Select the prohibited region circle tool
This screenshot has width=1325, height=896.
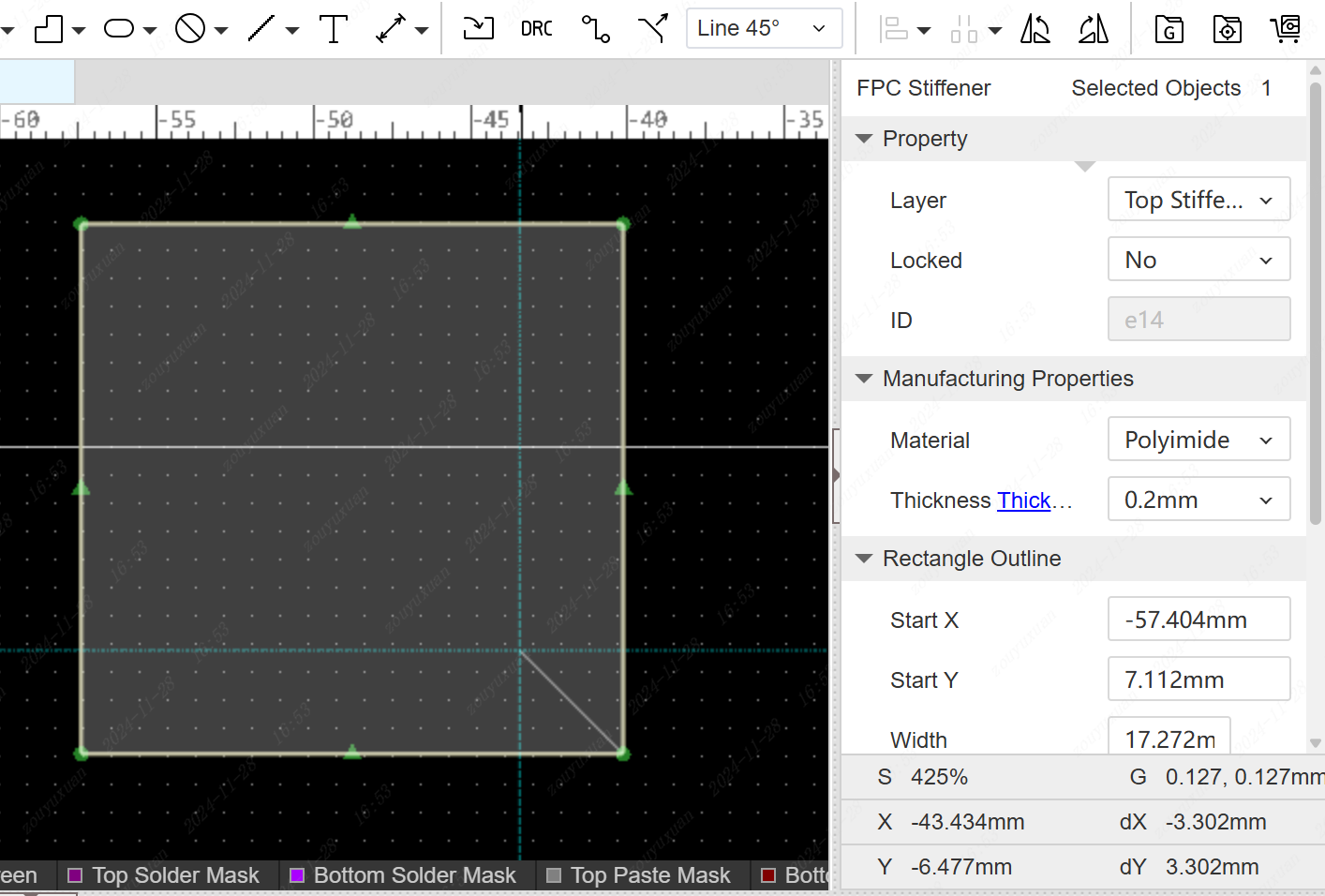click(190, 29)
